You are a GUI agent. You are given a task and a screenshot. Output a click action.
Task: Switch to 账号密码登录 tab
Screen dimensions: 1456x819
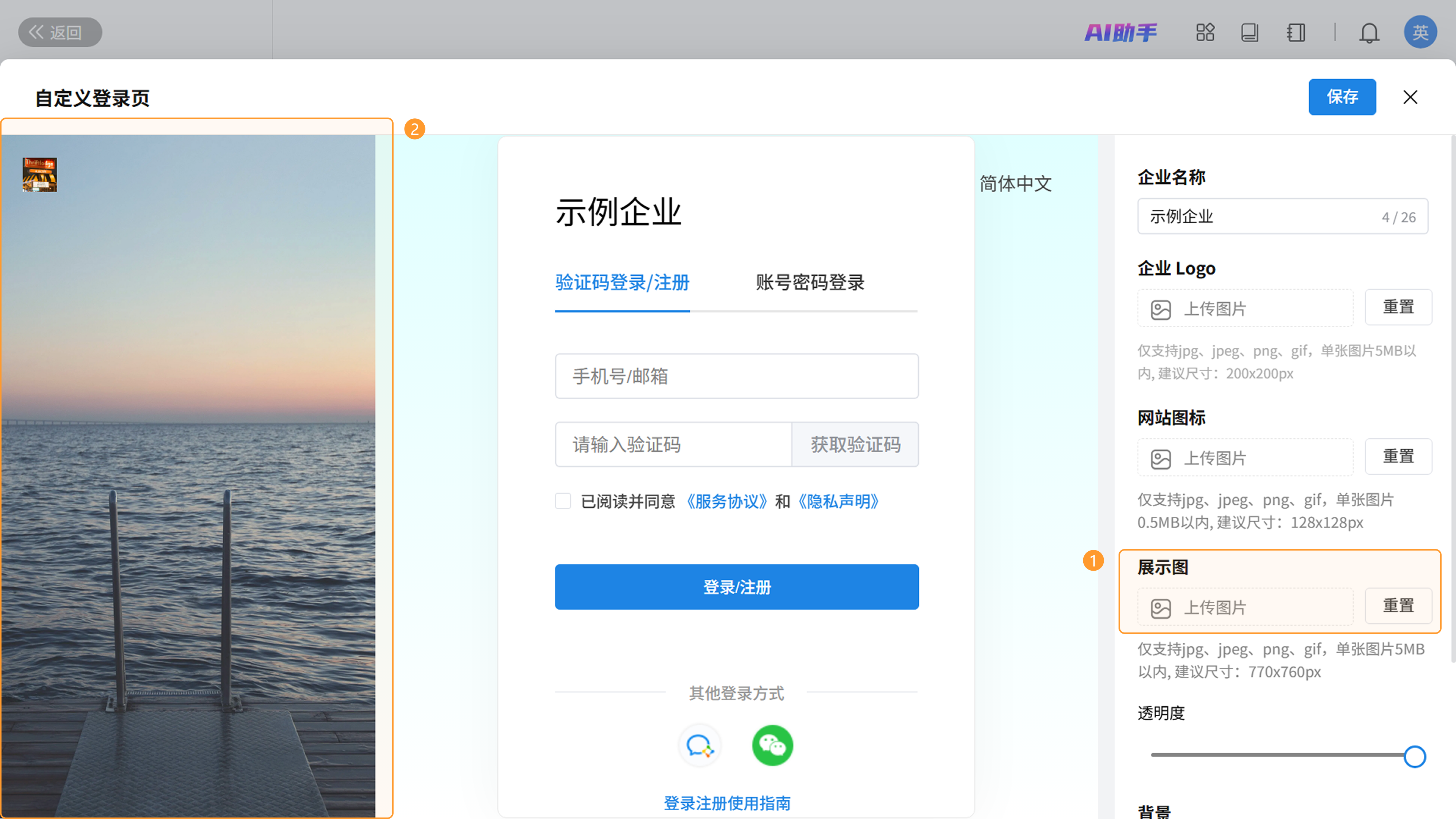(811, 282)
